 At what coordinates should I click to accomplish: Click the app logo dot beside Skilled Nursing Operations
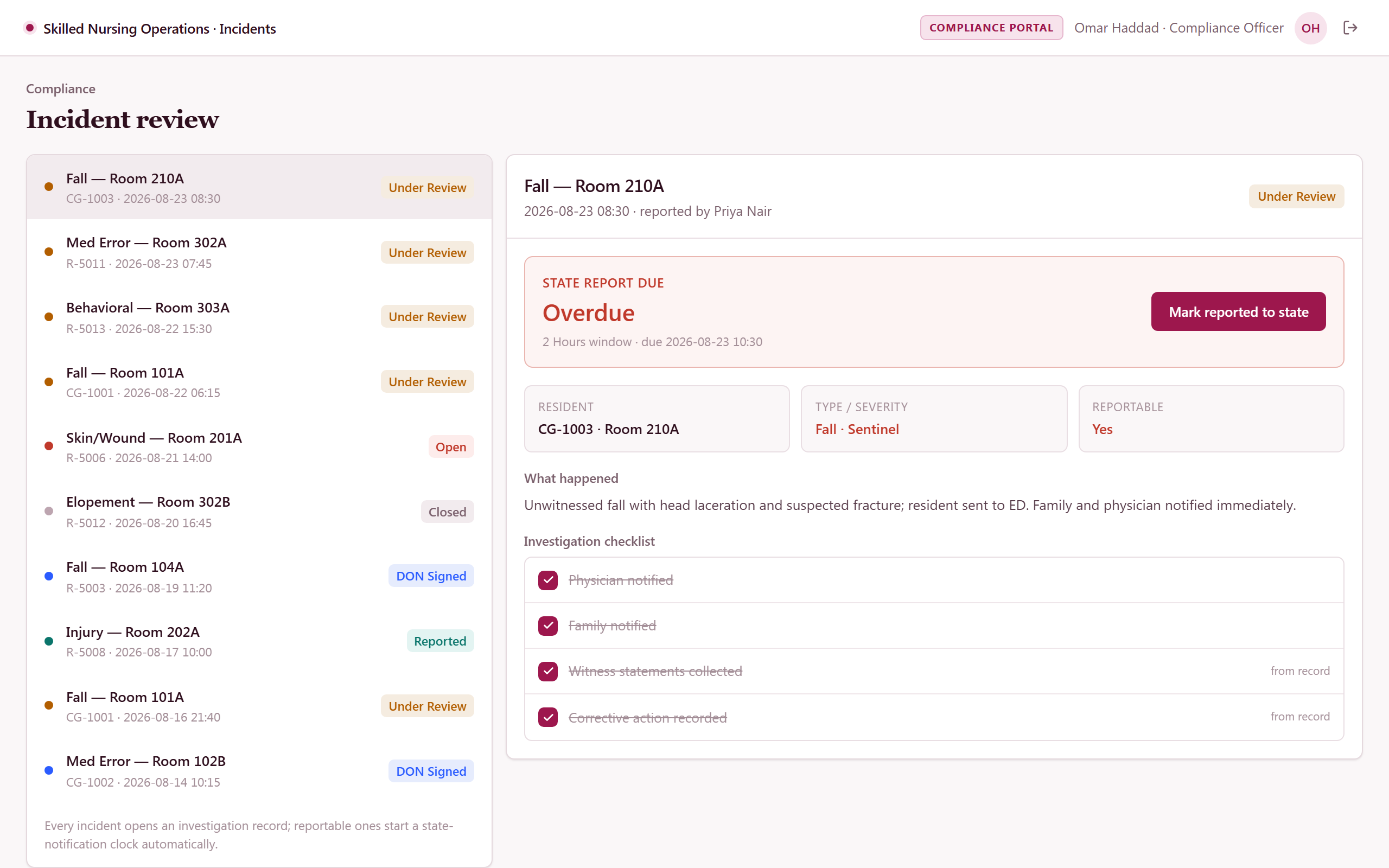pyautogui.click(x=30, y=28)
